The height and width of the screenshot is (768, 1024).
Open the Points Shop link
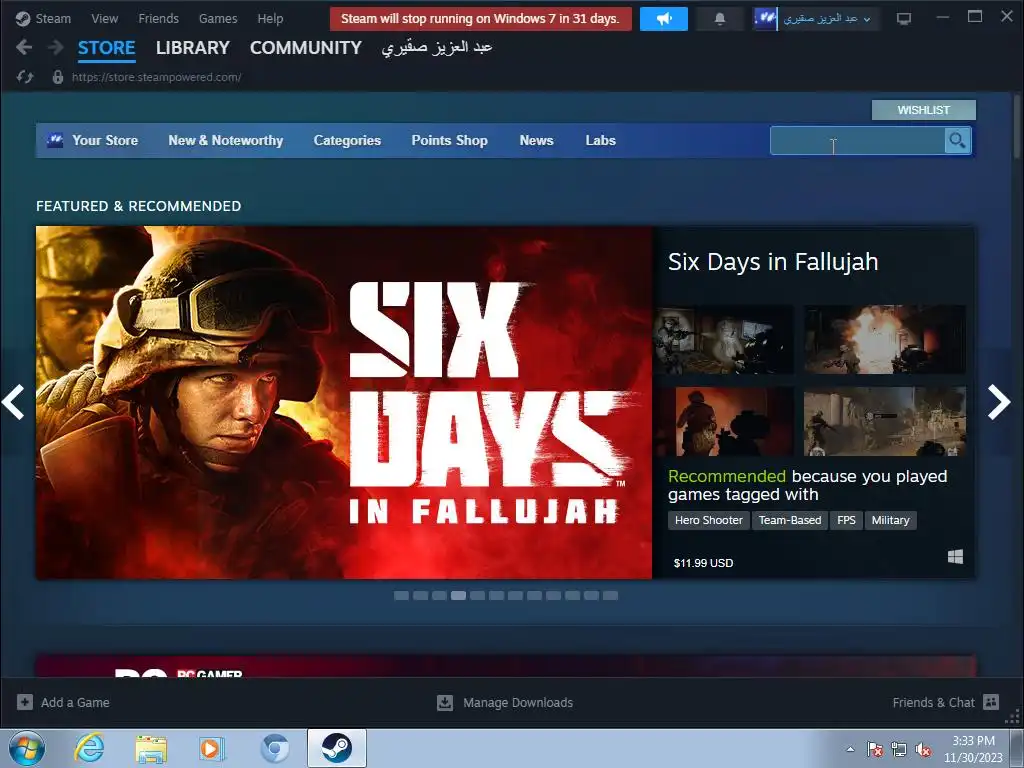pos(449,140)
